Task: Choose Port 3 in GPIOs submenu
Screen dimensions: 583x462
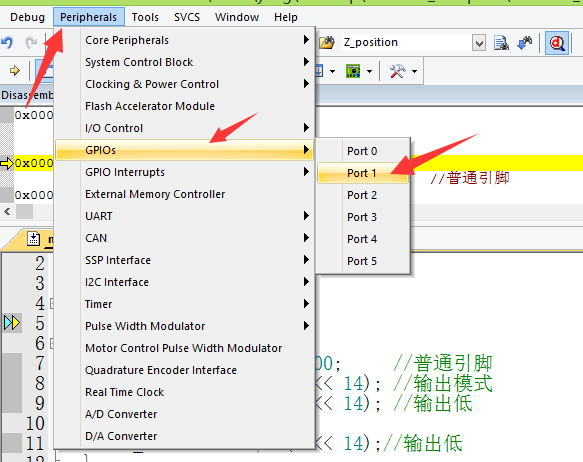Action: click(363, 217)
